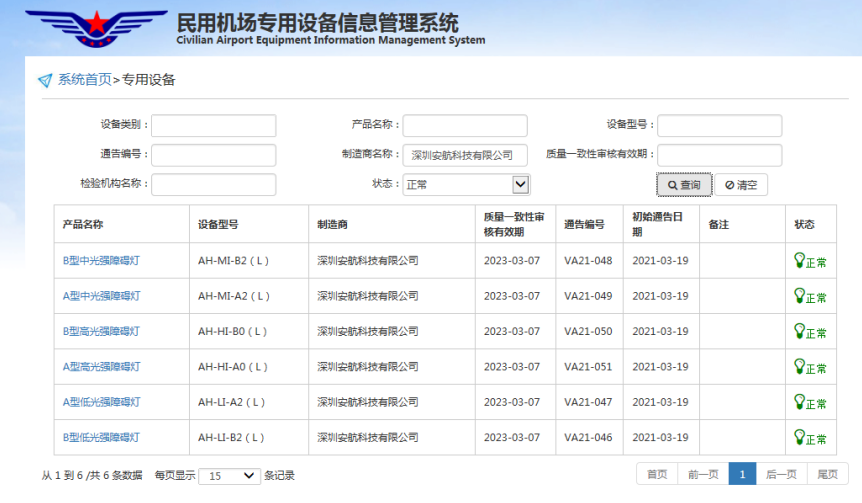
Task: Open the 状态 dropdown showing 正常
Action: [x=466, y=184]
